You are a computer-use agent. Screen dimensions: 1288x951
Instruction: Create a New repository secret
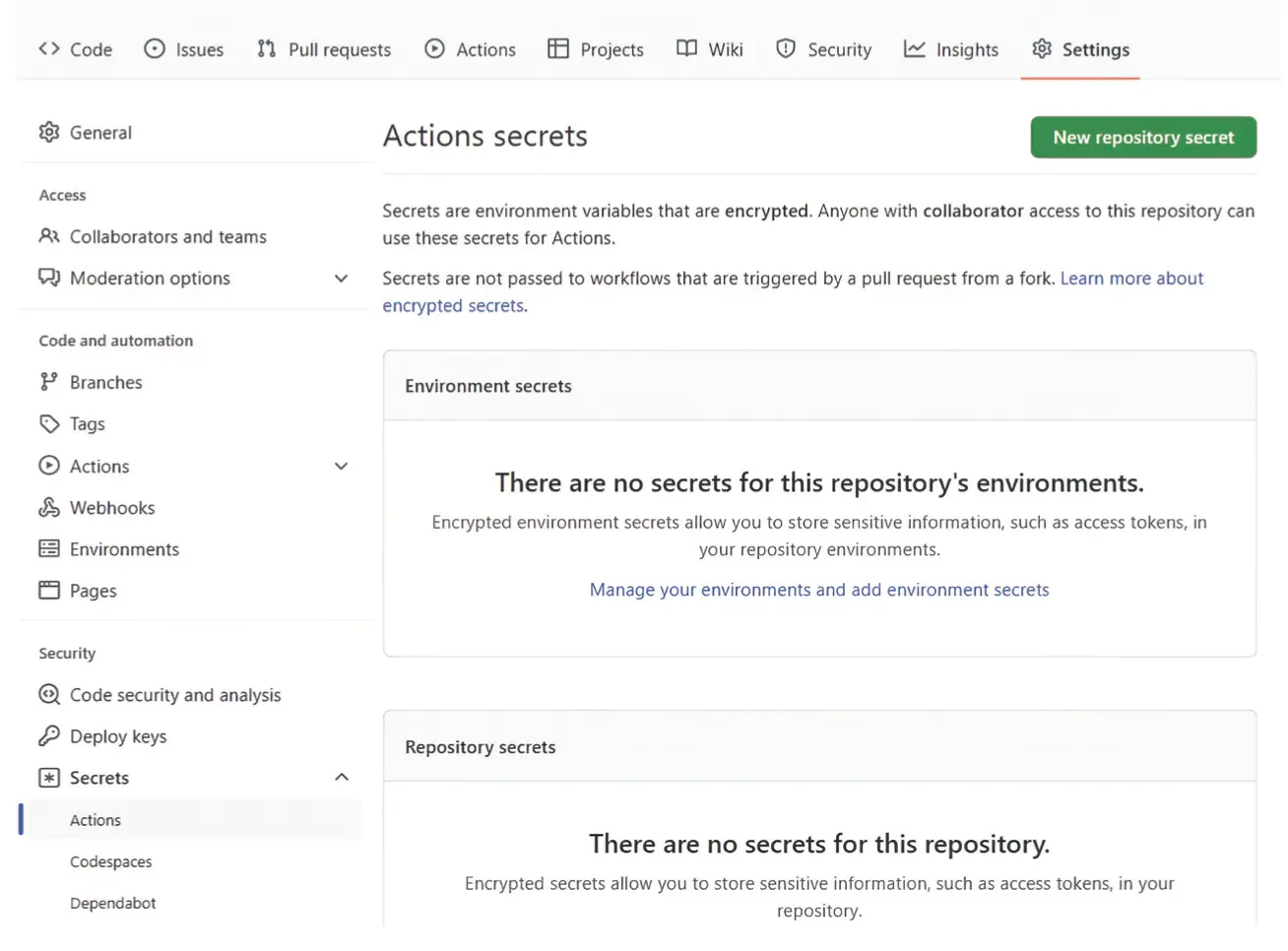1142,138
